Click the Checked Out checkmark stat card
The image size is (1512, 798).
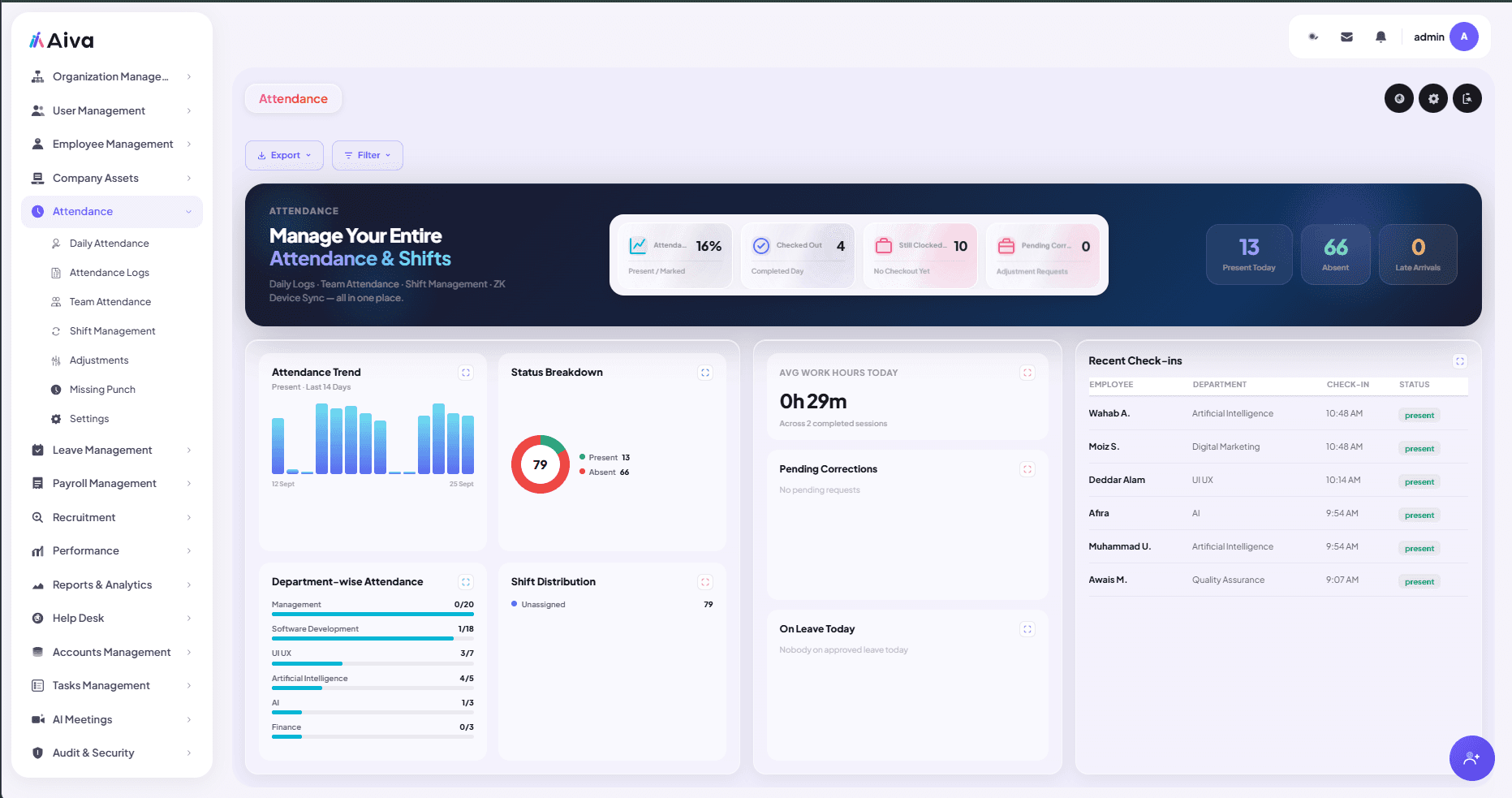coord(798,256)
